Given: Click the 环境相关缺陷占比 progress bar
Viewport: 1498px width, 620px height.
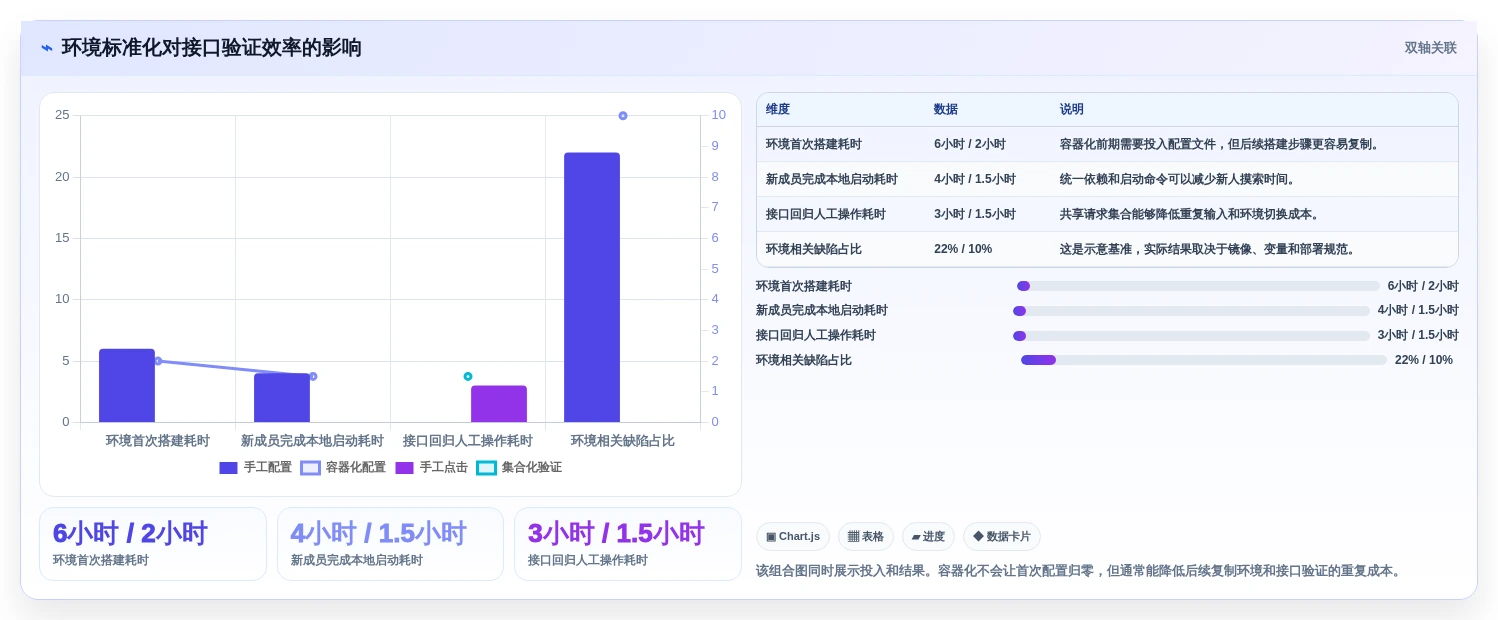Looking at the screenshot, I should (x=1204, y=360).
